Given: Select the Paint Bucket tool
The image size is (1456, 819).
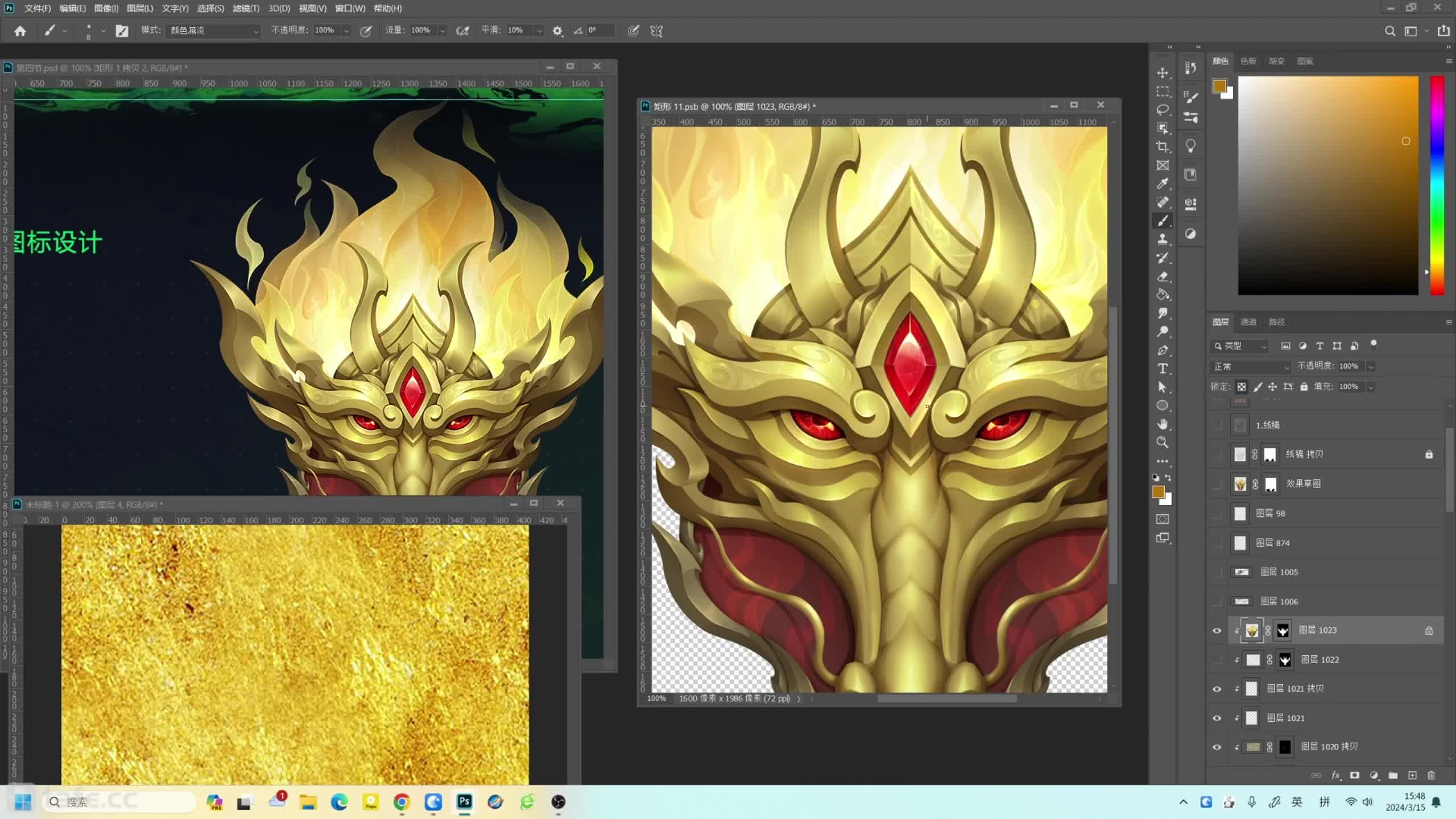Looking at the screenshot, I should (1163, 295).
